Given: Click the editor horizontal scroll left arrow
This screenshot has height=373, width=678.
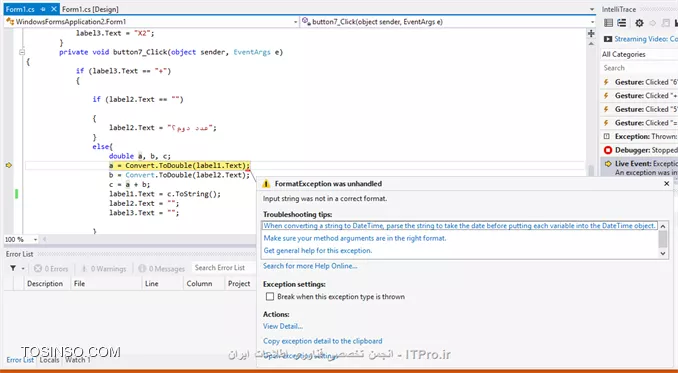Looking at the screenshot, I should [44, 239].
